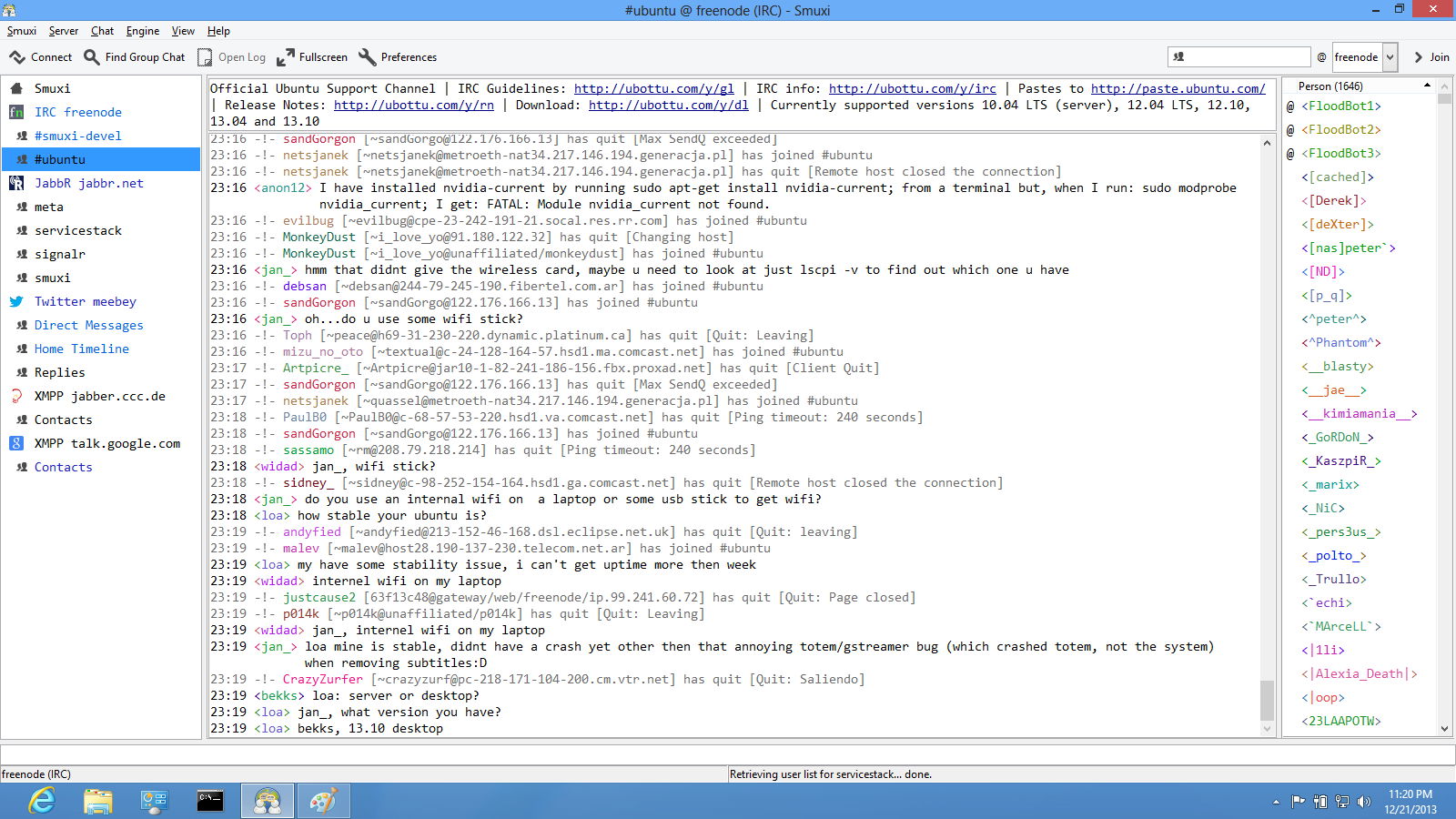
Task: Open the Paint taskbar icon
Action: point(323,801)
